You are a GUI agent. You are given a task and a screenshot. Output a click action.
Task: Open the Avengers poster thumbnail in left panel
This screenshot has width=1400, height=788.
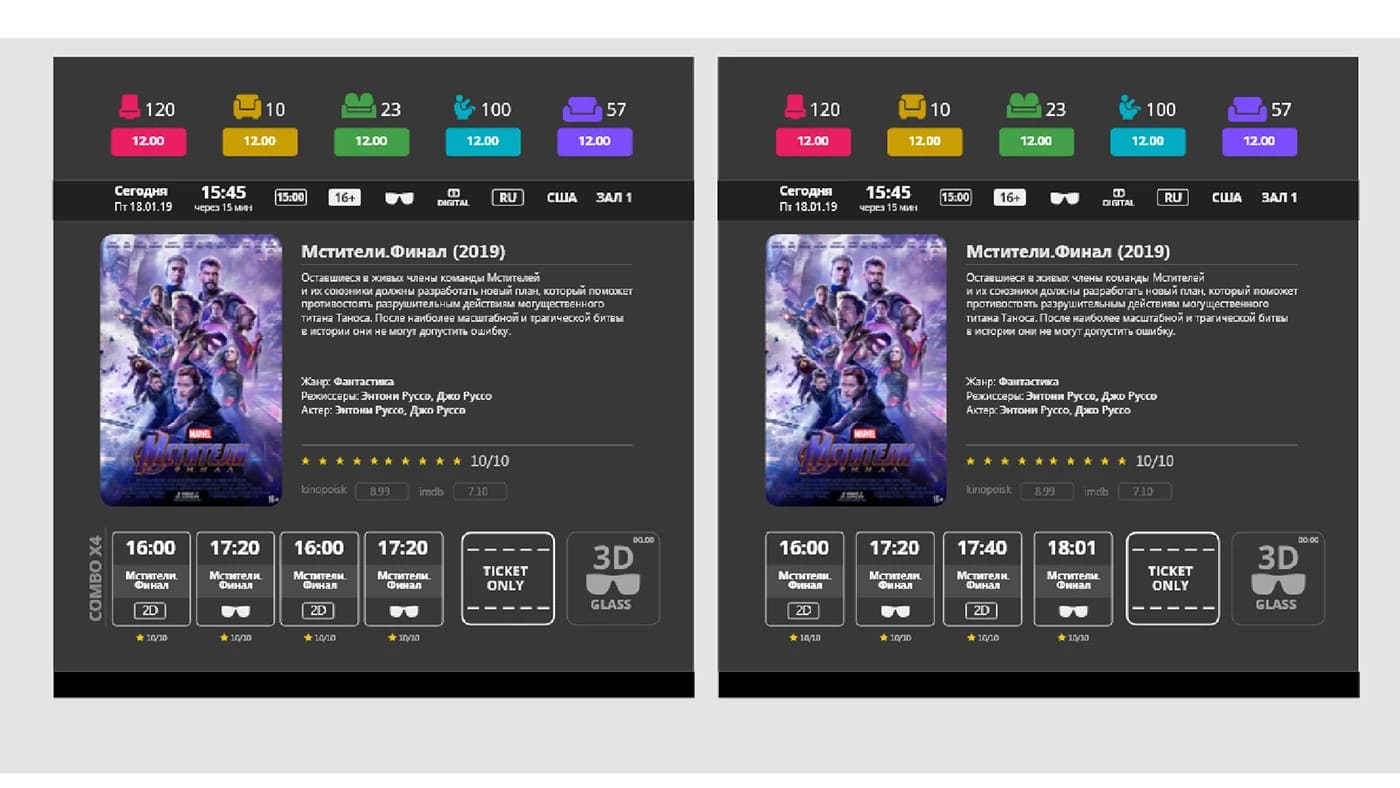pos(191,370)
